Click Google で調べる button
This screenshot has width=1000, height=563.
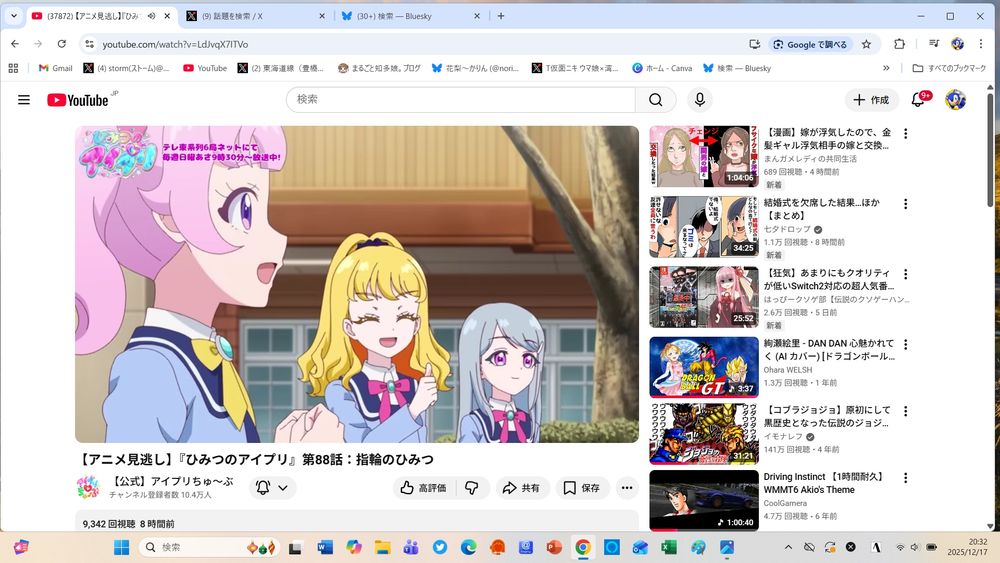pos(810,44)
